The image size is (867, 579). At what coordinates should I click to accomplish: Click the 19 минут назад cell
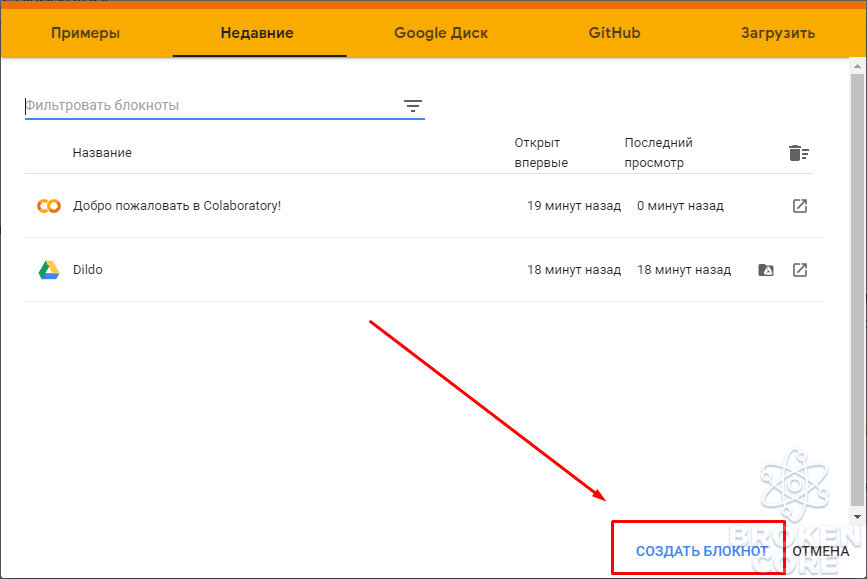pyautogui.click(x=574, y=206)
